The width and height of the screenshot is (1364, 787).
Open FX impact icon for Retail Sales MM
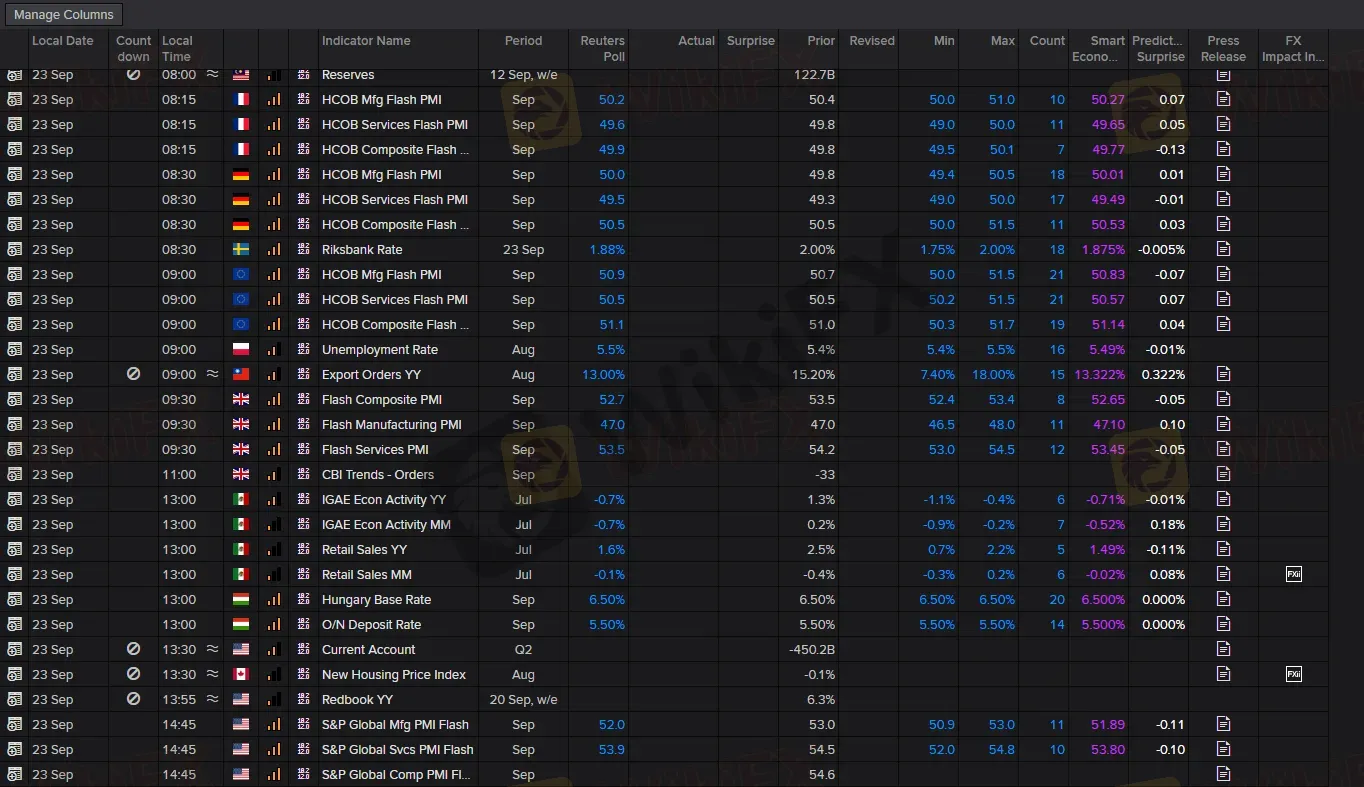[x=1293, y=574]
